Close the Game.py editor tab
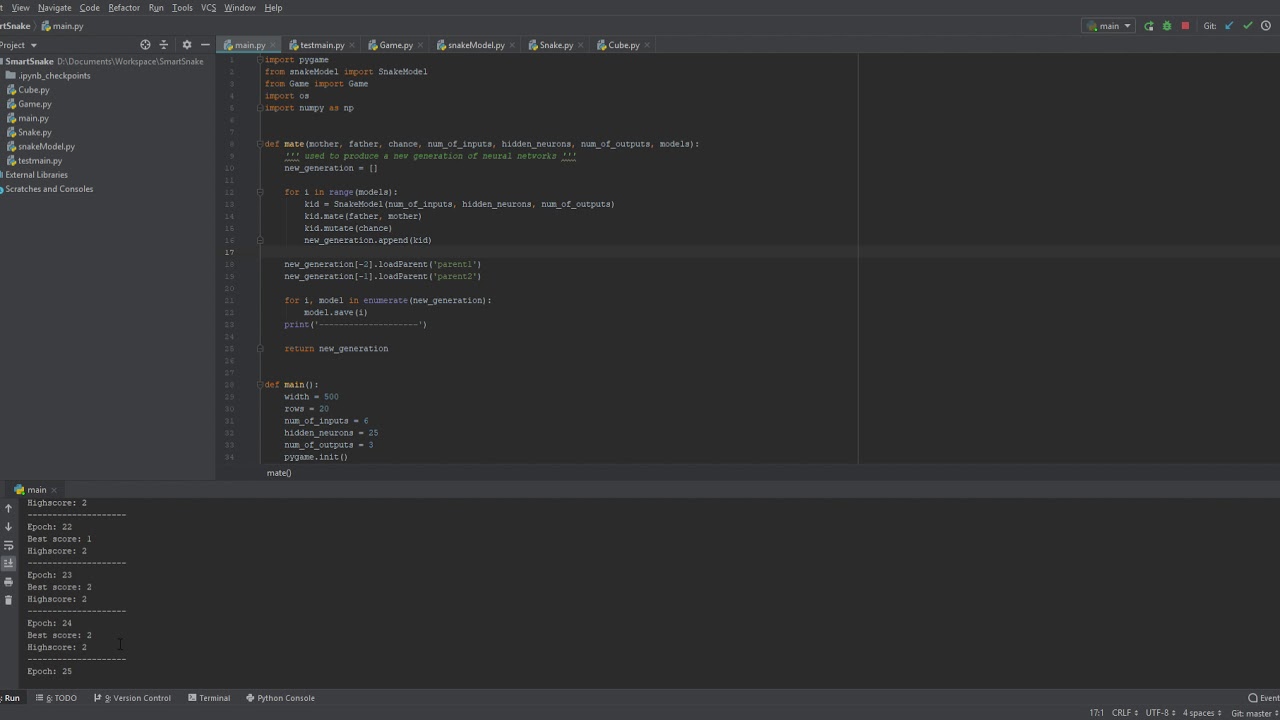The width and height of the screenshot is (1280, 720). [x=421, y=45]
